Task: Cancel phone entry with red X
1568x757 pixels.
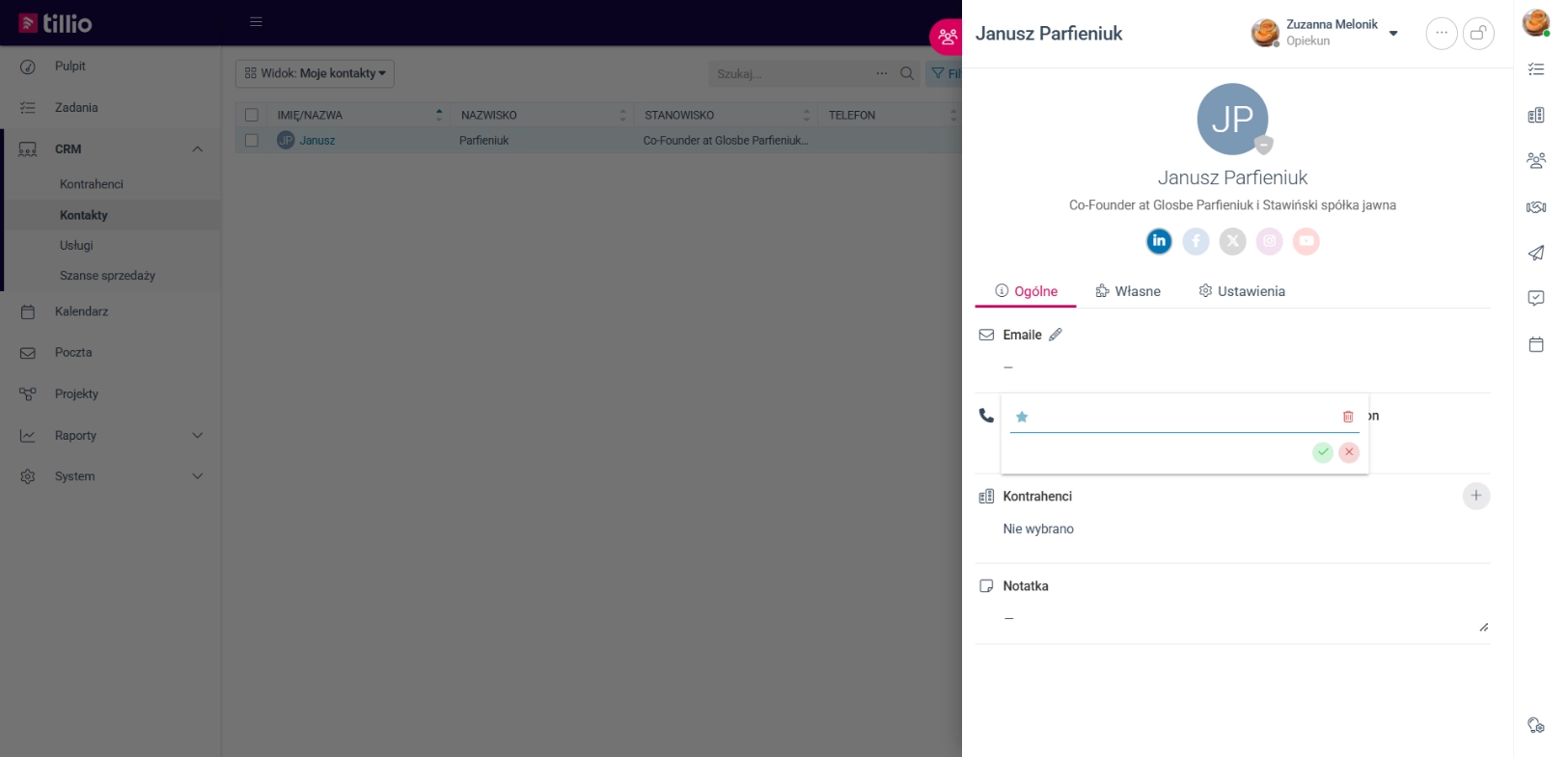Action: [x=1349, y=452]
